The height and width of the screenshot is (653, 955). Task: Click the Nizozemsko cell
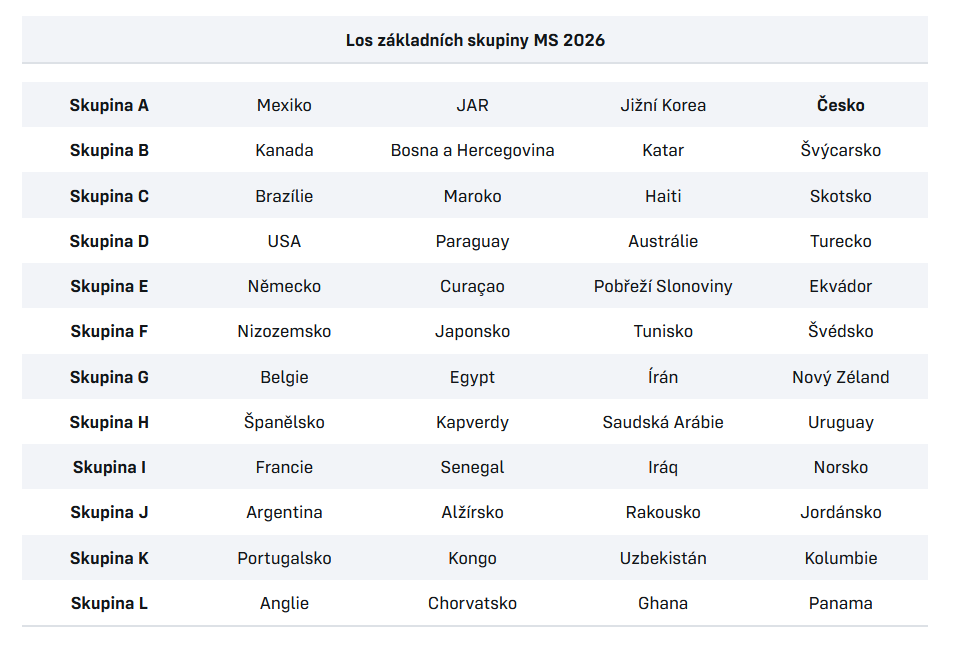(x=284, y=331)
